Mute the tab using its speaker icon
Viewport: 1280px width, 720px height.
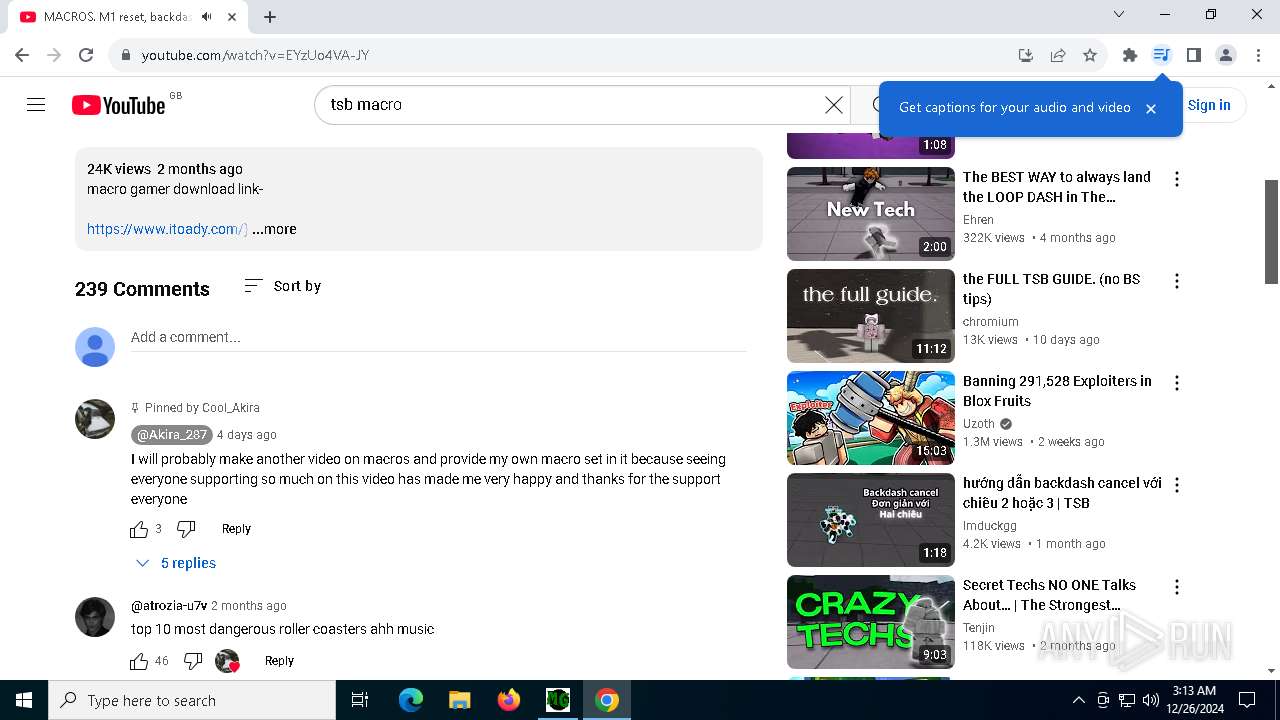click(x=207, y=17)
